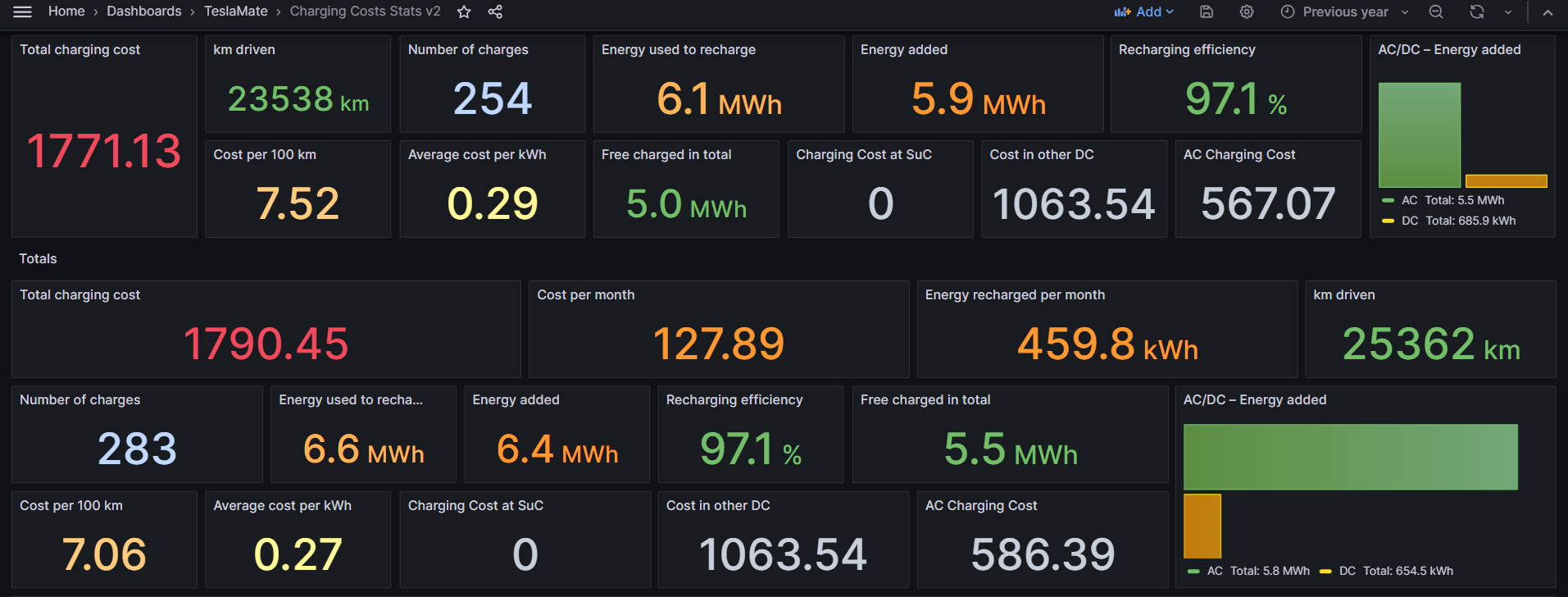Refresh the dashboard
This screenshot has height=597, width=1568.
click(x=1476, y=11)
